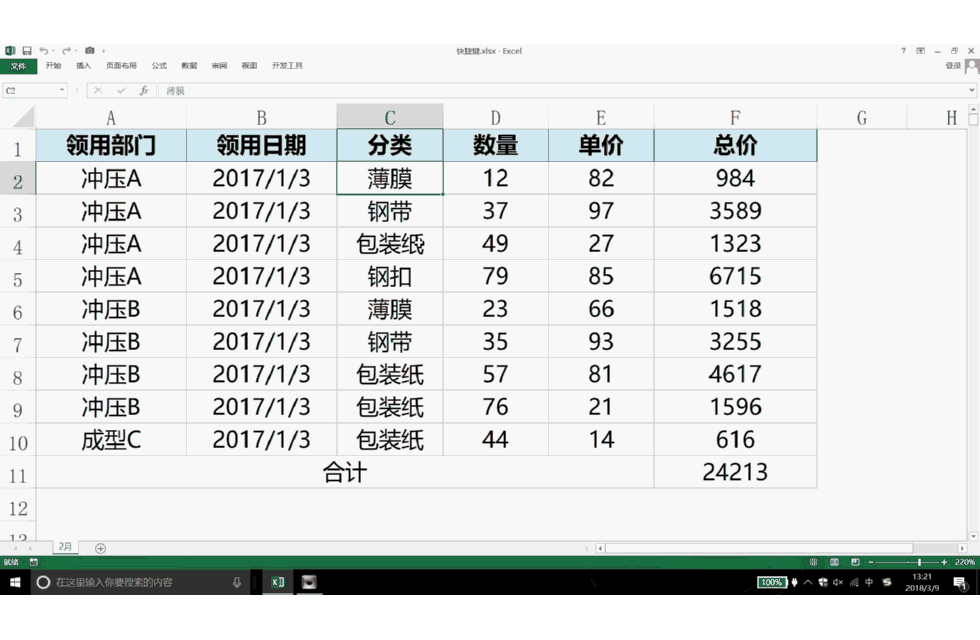
Task: Cancel the entry with the X icon
Action: (98, 89)
